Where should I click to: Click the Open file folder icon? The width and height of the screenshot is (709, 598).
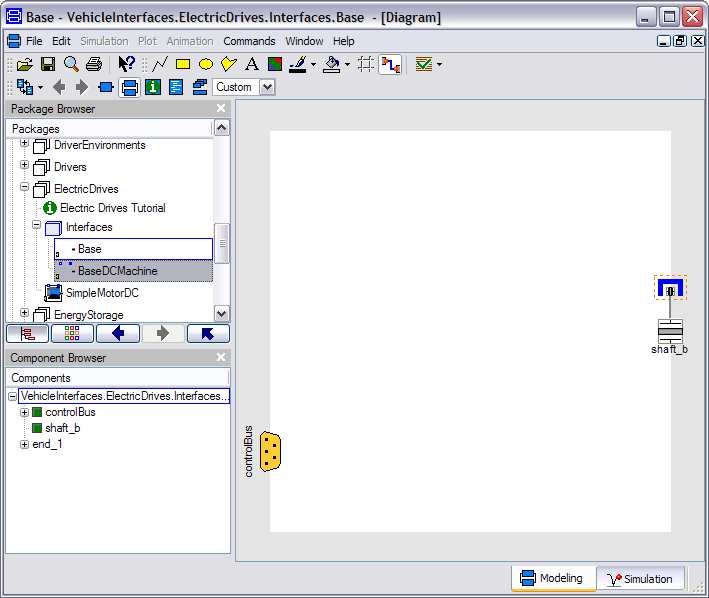(25, 64)
